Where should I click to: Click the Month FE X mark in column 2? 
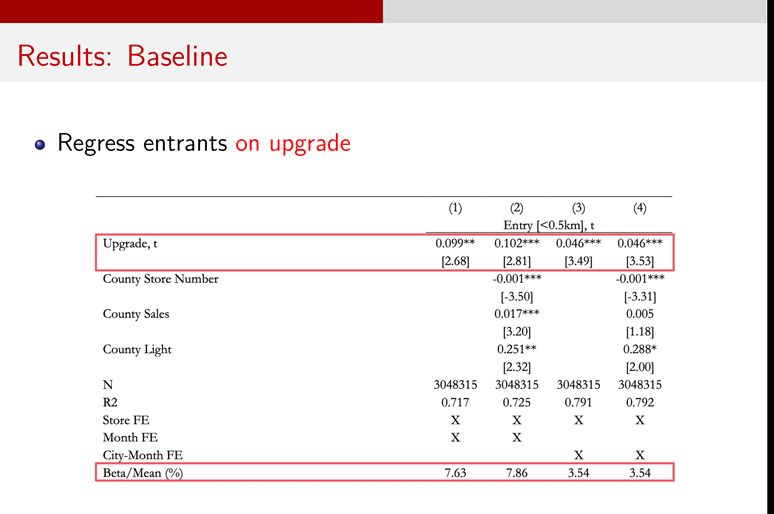[x=516, y=437]
